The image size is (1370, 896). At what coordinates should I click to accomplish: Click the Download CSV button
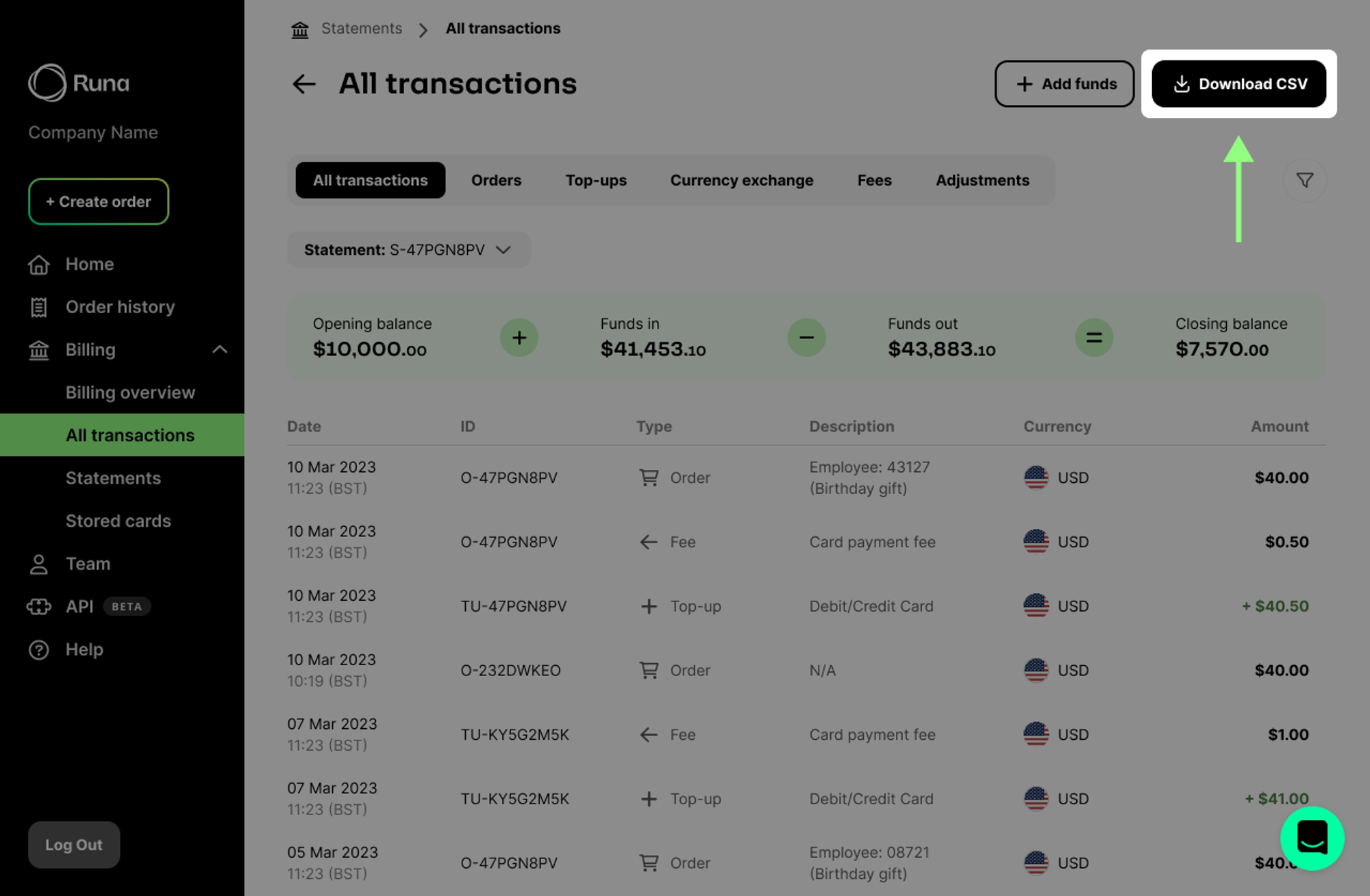[1238, 84]
